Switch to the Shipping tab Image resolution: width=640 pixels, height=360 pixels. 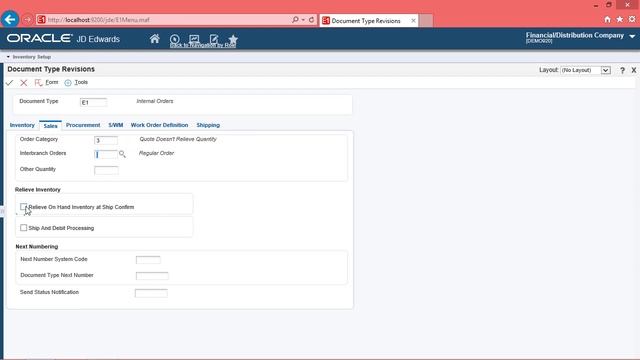point(208,125)
